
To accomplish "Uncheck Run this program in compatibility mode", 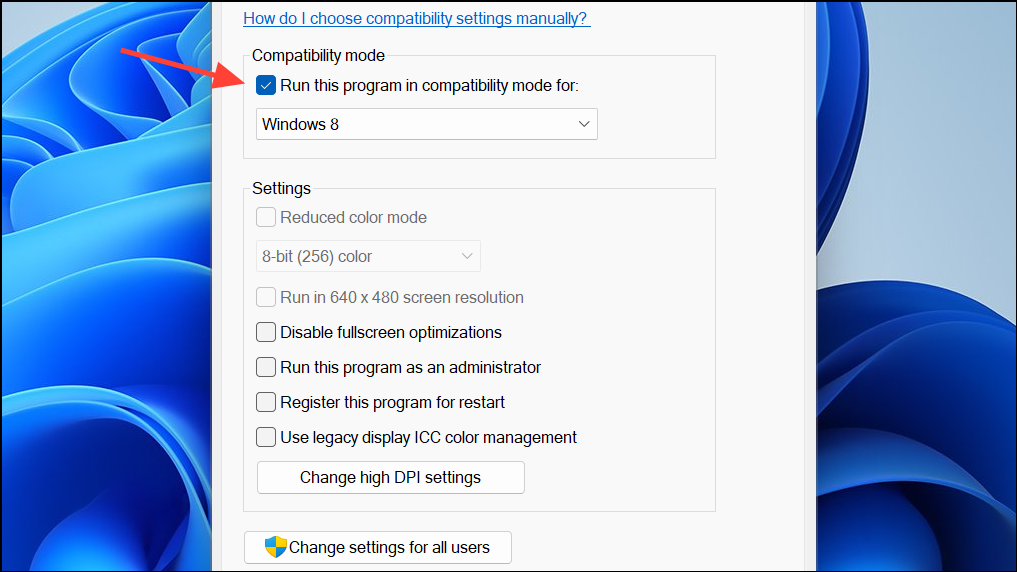I will click(266, 86).
